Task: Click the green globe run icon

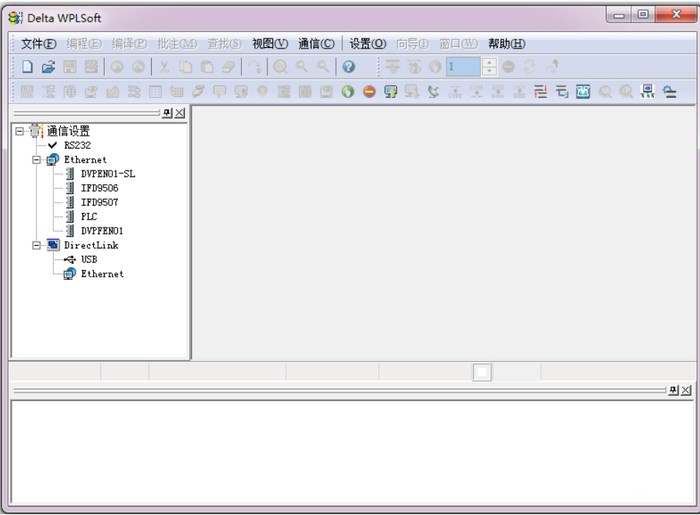Action: pos(348,92)
